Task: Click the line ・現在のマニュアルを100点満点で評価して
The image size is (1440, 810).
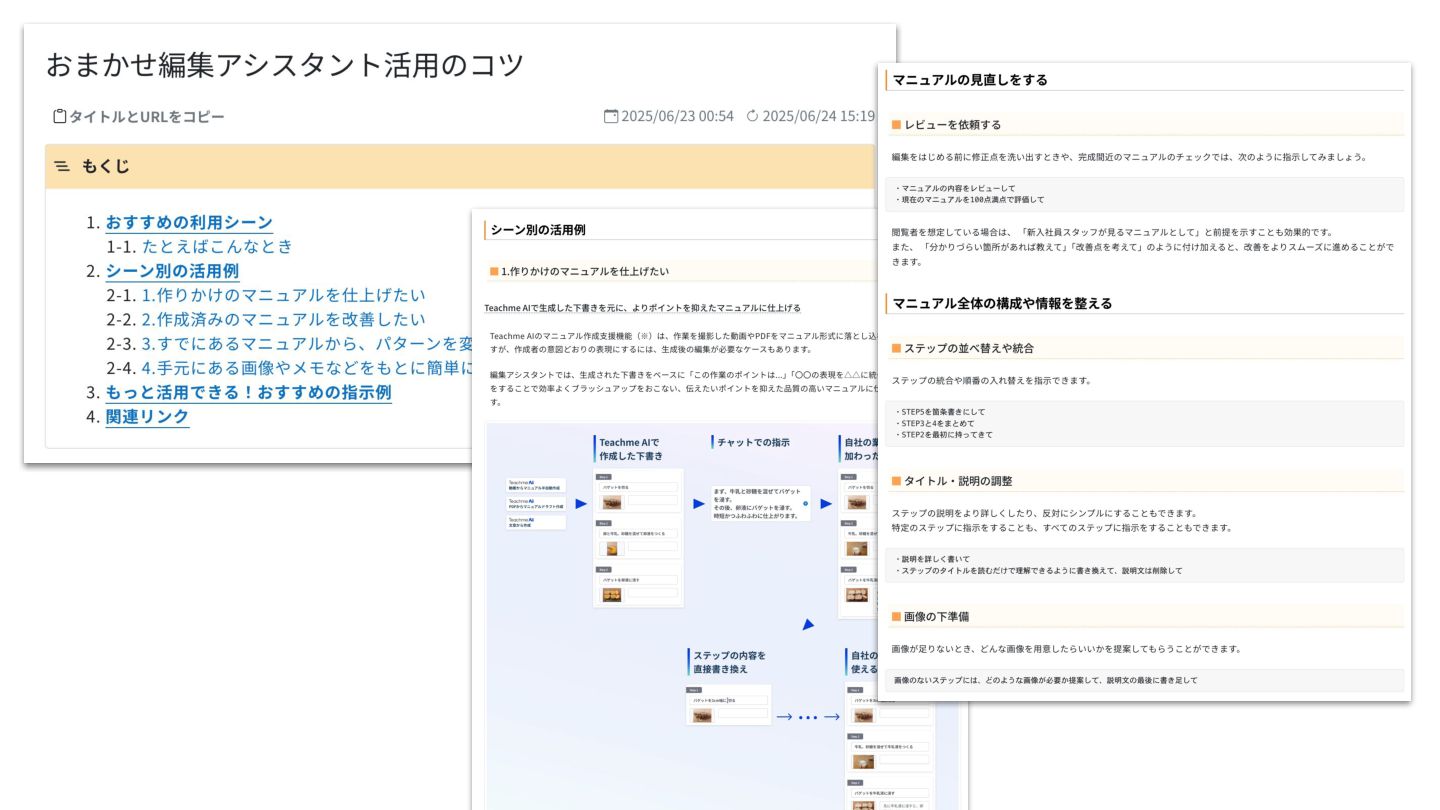Action: 969,200
